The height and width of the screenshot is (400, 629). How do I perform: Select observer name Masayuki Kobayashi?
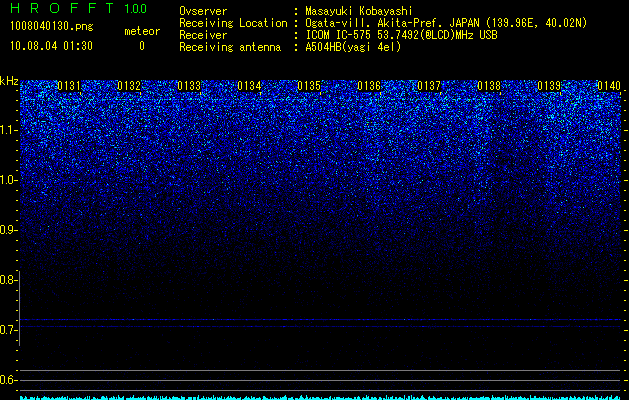coord(359,11)
